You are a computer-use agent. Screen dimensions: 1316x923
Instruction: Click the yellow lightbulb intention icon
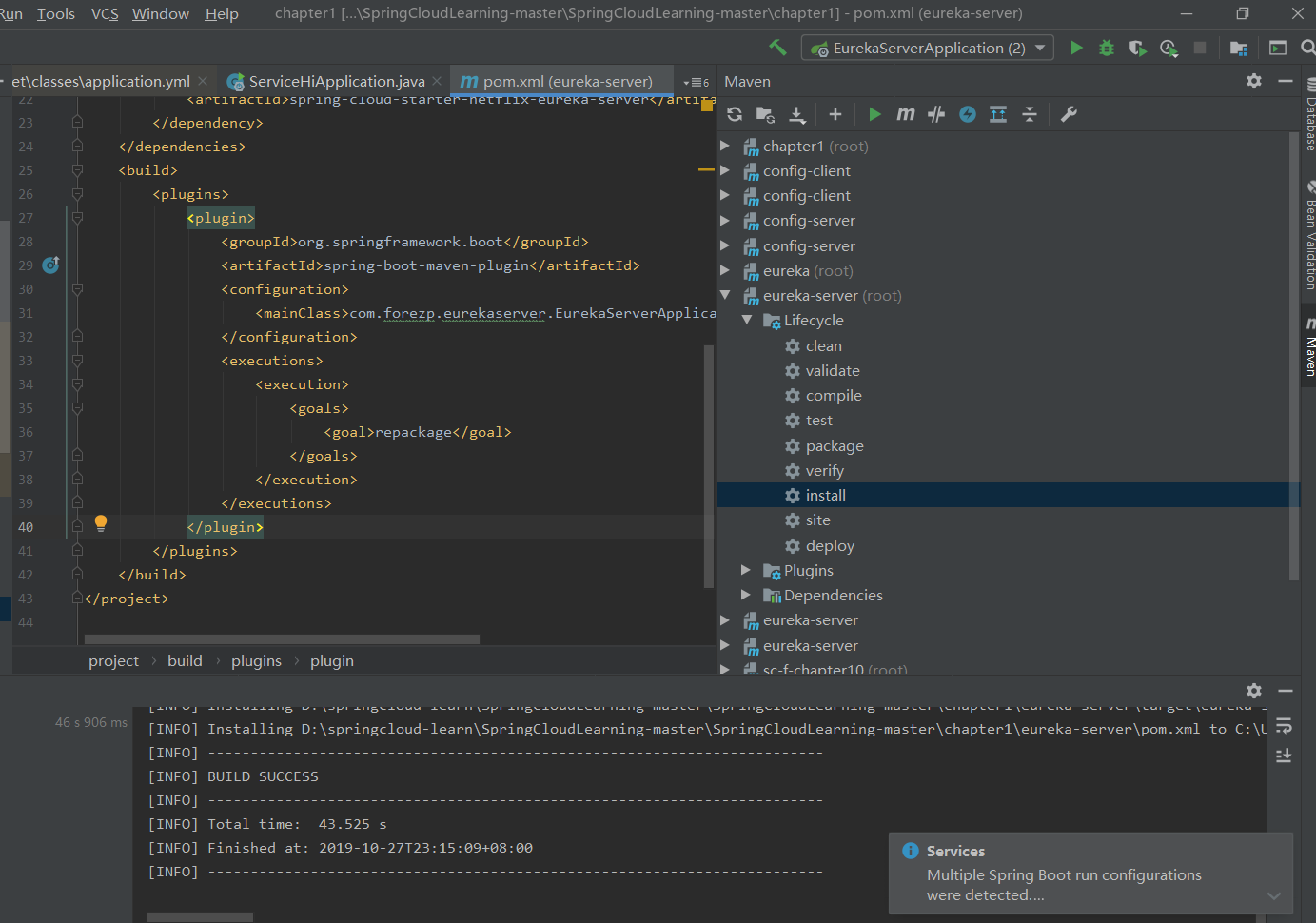pos(101,523)
